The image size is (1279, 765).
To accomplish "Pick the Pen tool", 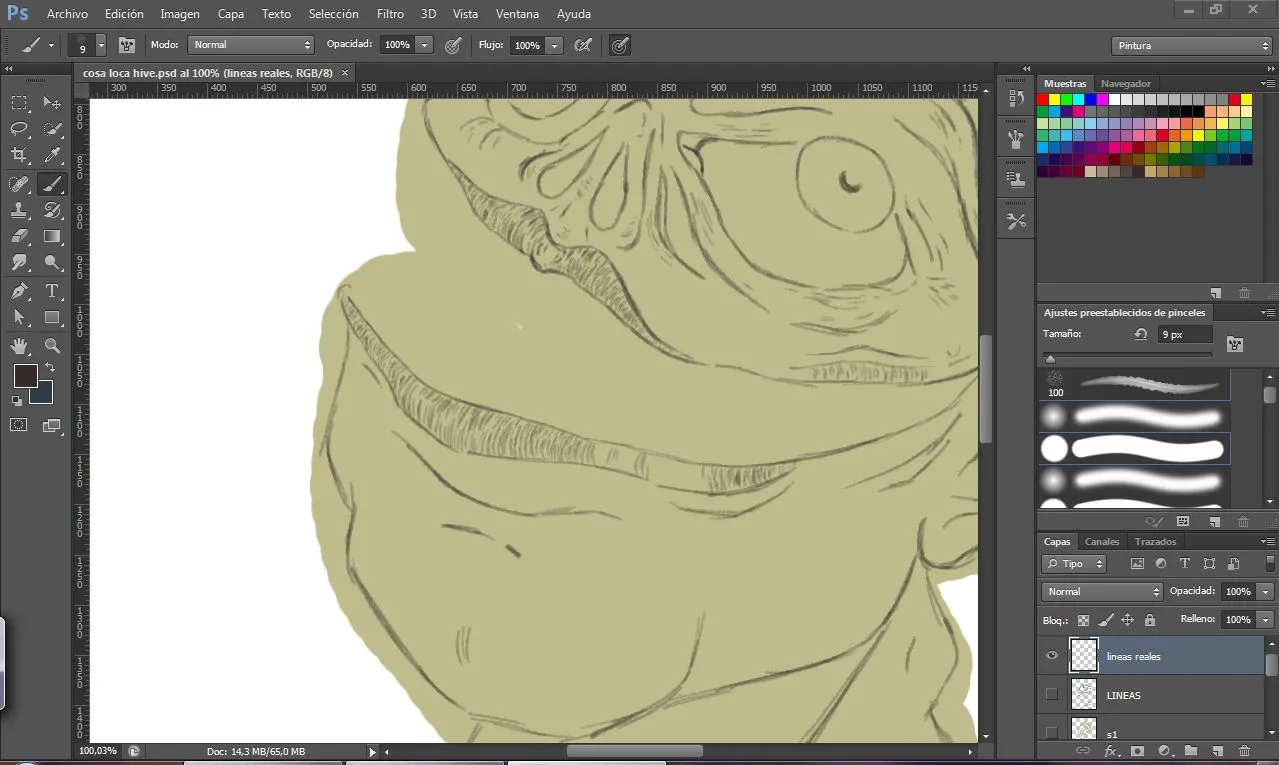I will point(19,291).
